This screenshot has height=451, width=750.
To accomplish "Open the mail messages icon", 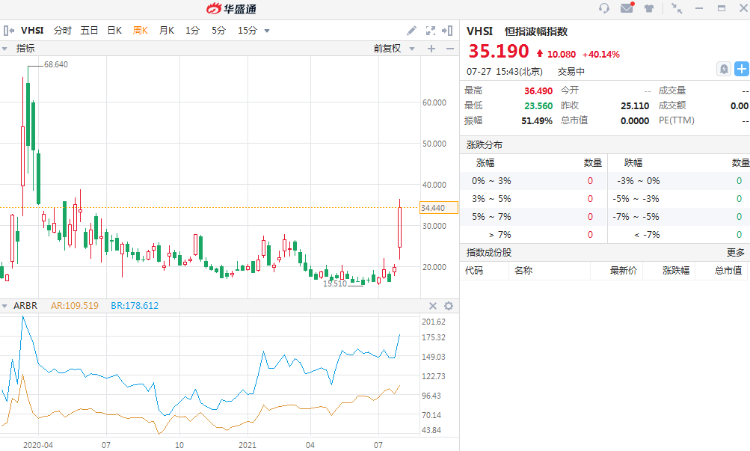I will (627, 8).
